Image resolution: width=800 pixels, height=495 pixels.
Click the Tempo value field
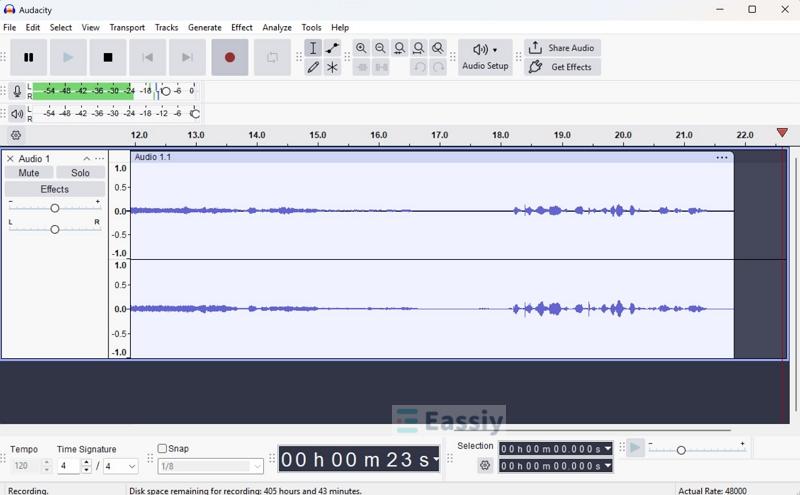click(26, 466)
